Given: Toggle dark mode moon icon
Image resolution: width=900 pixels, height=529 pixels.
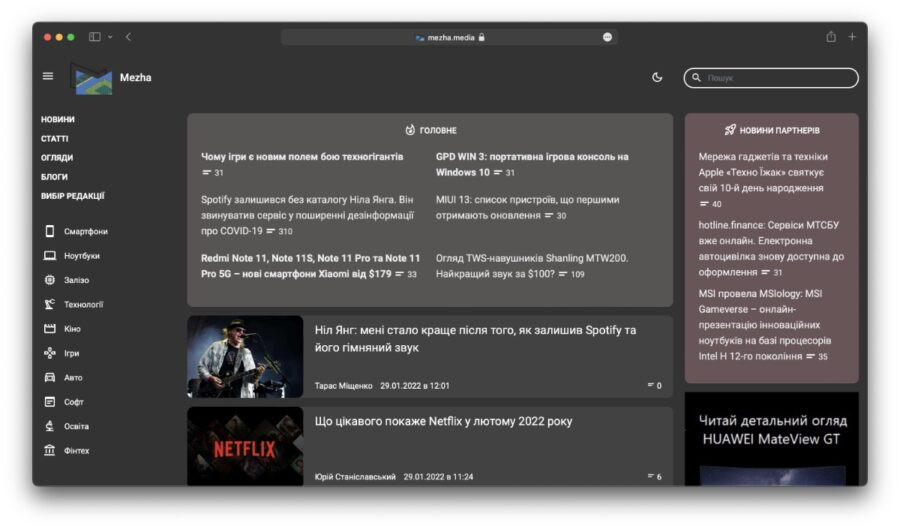Looking at the screenshot, I should click(657, 77).
